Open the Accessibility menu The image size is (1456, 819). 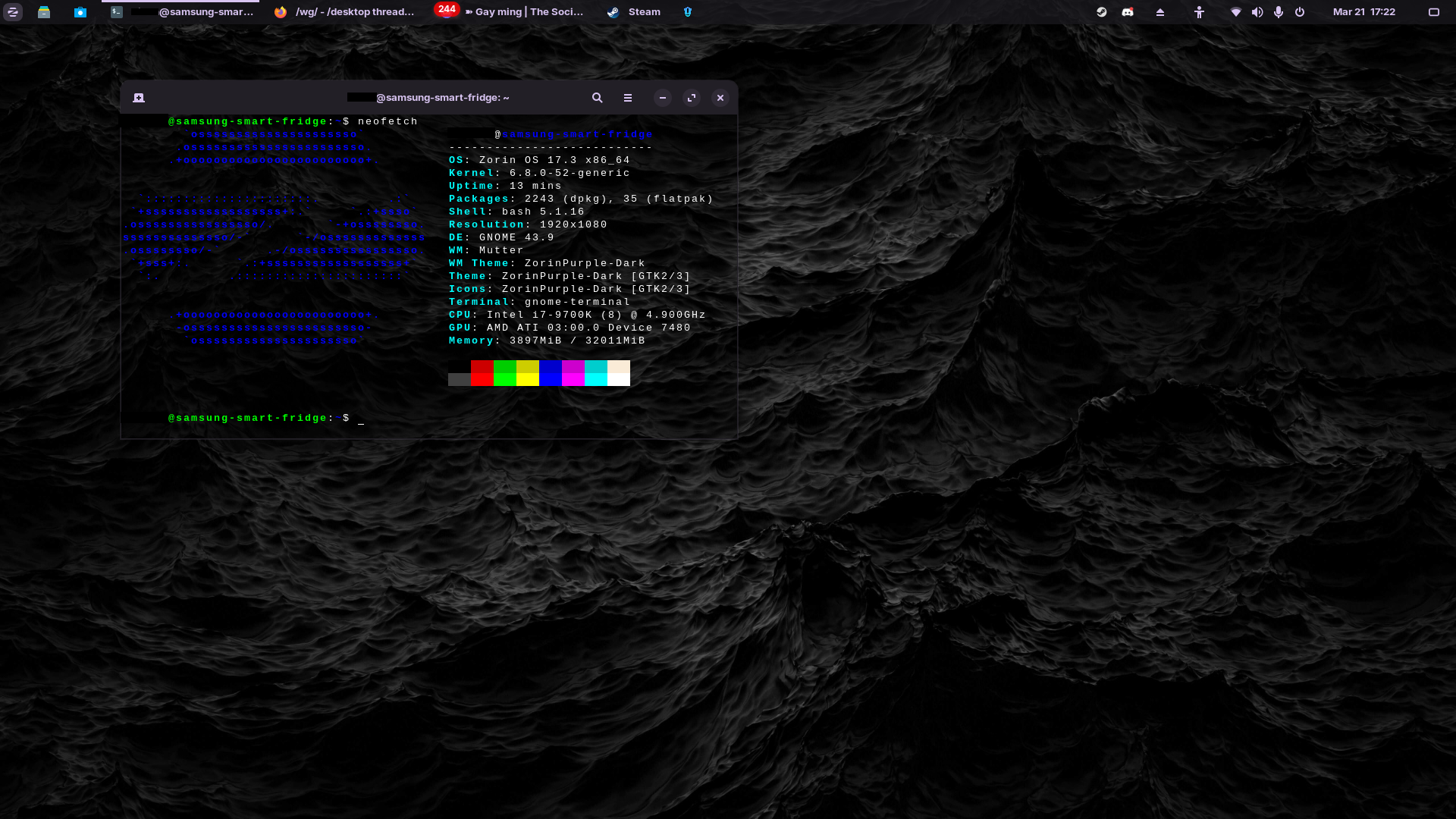click(1199, 12)
